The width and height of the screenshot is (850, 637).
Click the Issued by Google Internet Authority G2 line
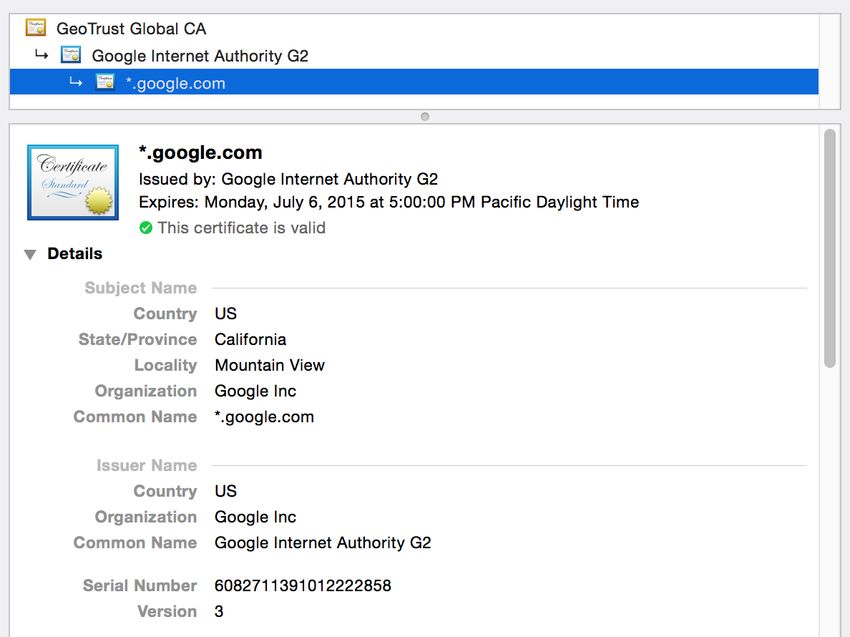click(x=288, y=179)
